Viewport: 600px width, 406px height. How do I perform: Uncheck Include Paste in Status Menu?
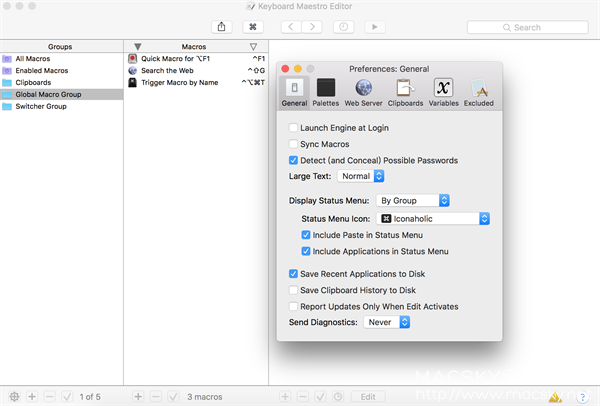pos(306,235)
